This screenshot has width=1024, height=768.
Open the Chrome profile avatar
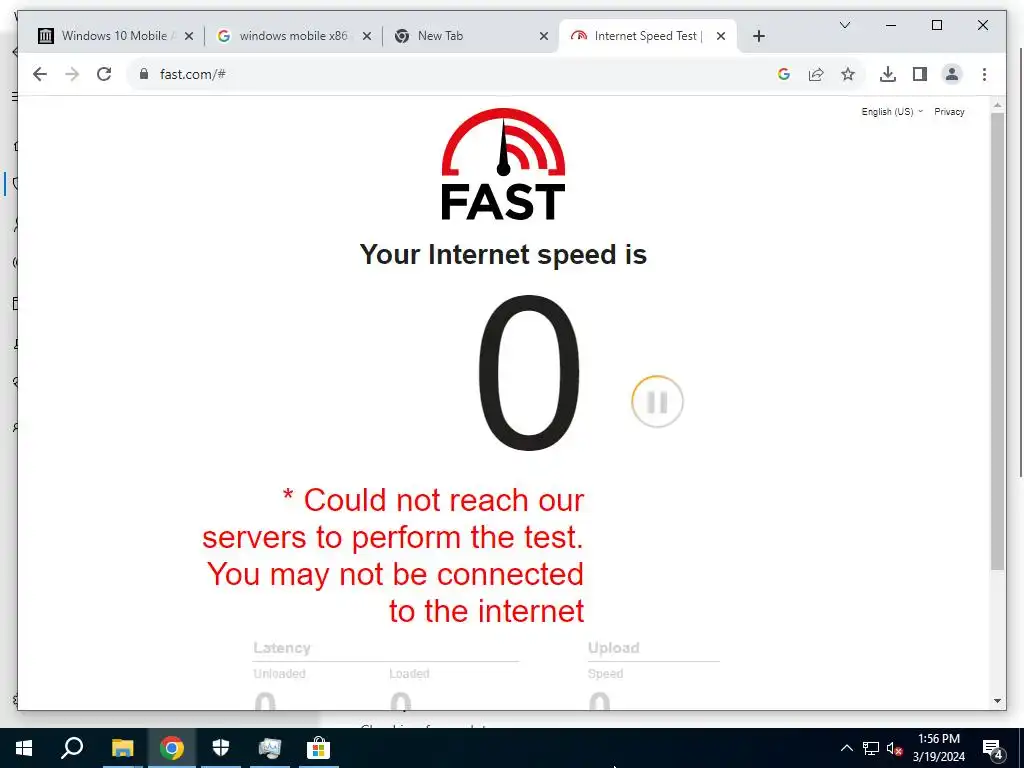tap(952, 74)
